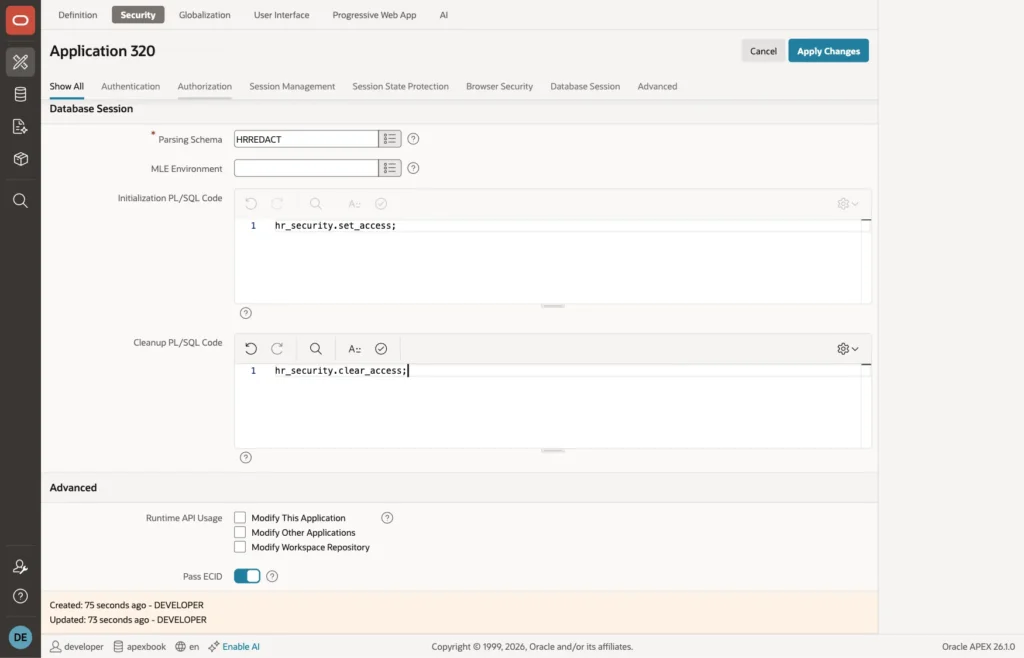Show help for MLE Environment field
1024x658 pixels.
[413, 168]
